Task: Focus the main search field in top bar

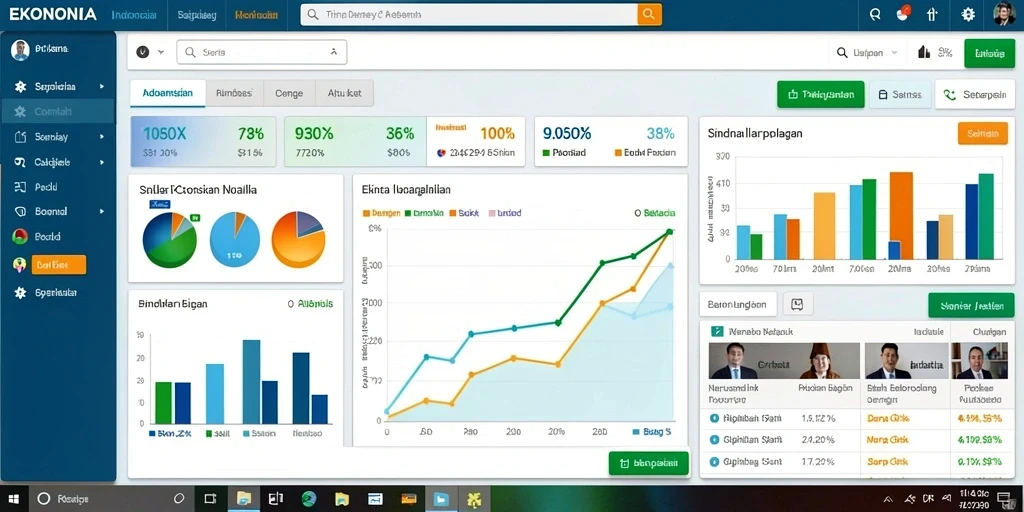Action: [x=469, y=14]
